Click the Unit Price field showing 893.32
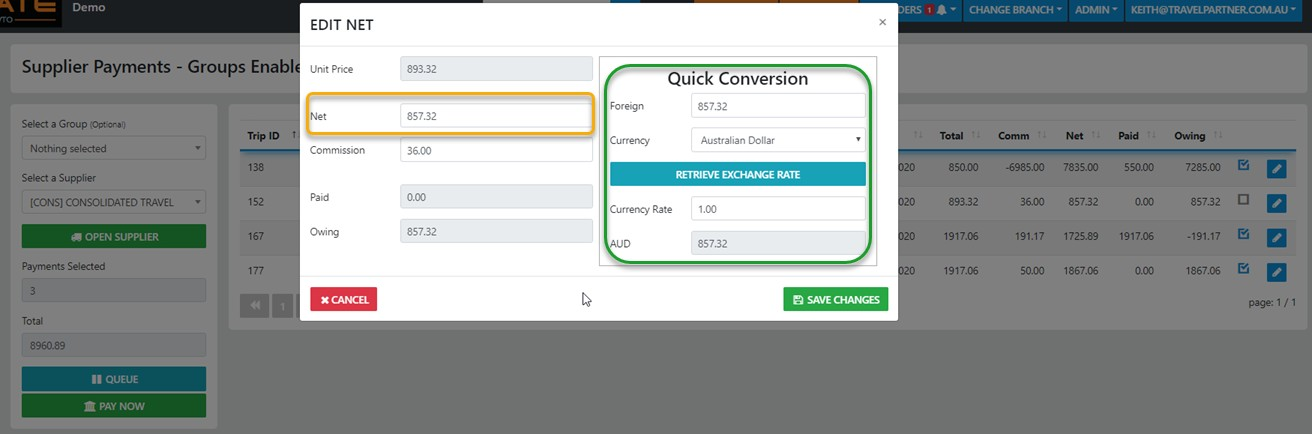The image size is (1312, 434). pyautogui.click(x=496, y=69)
